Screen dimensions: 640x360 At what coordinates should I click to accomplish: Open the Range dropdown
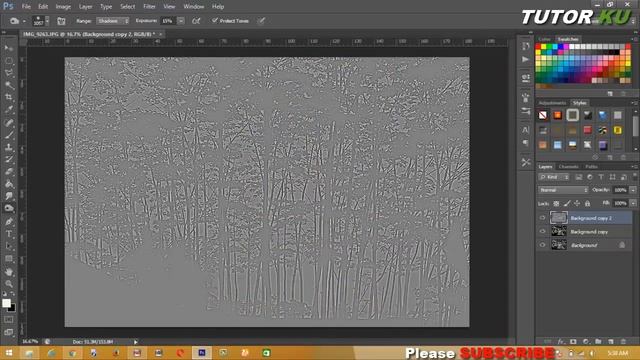pos(113,21)
